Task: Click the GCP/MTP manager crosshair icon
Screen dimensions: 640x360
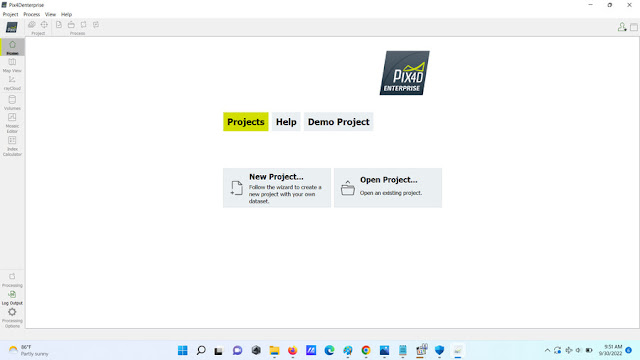Action: point(44,25)
